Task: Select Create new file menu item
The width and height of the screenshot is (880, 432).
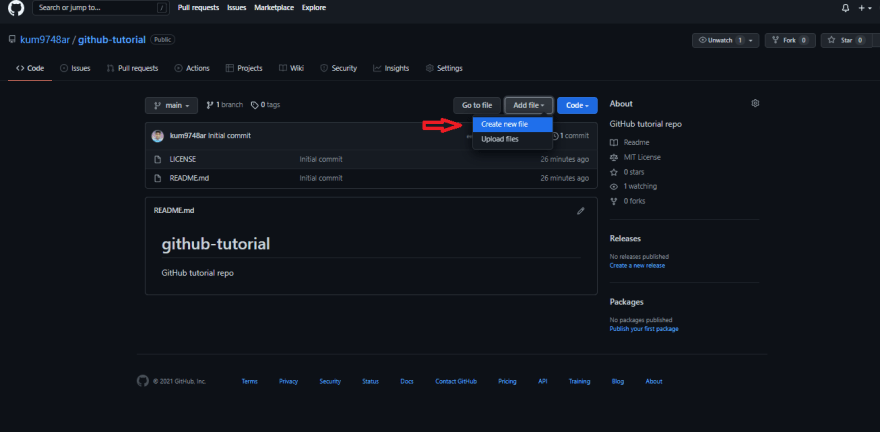Action: 512,125
